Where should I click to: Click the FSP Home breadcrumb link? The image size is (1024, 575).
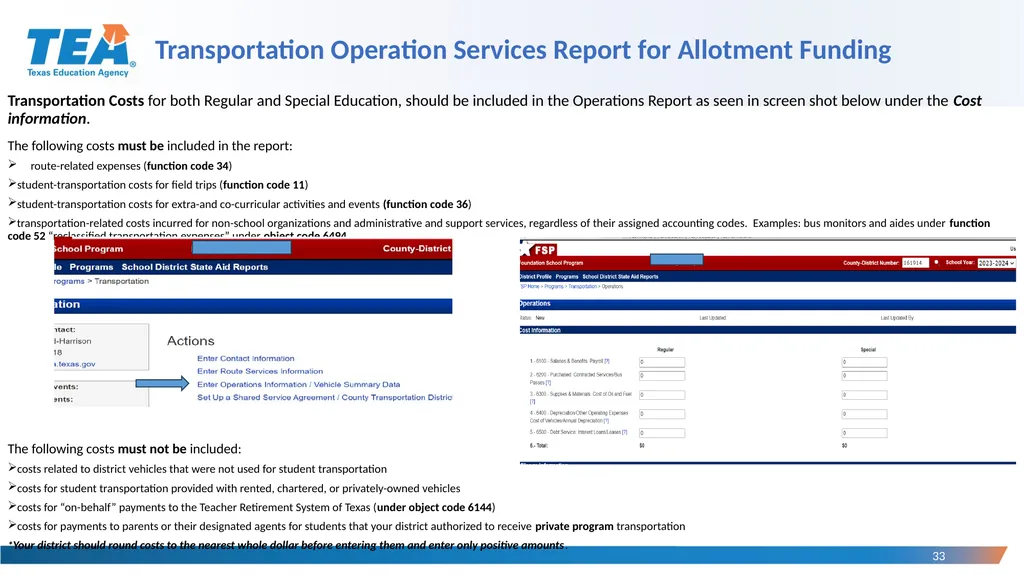click(530, 286)
